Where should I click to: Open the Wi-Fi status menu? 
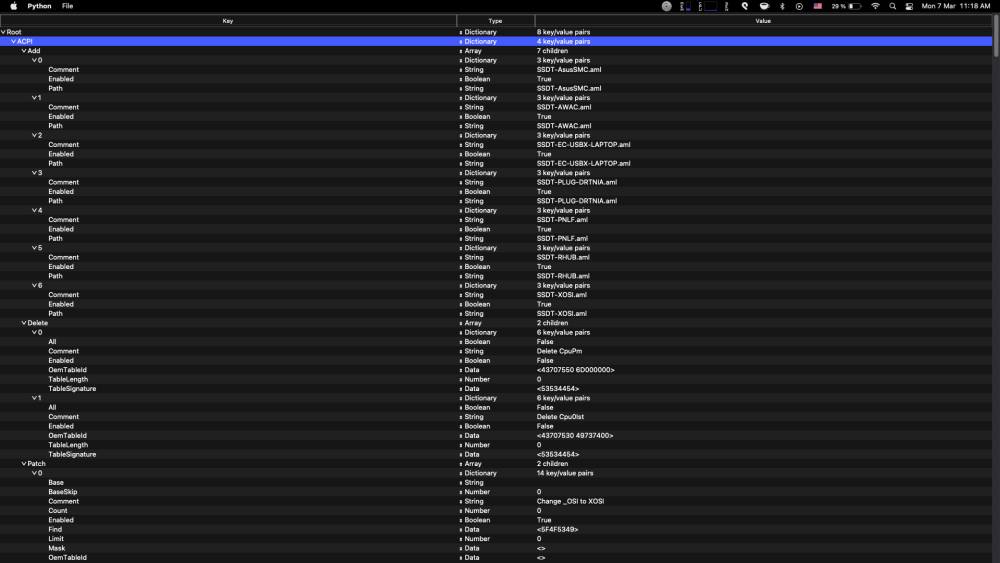(x=876, y=6)
